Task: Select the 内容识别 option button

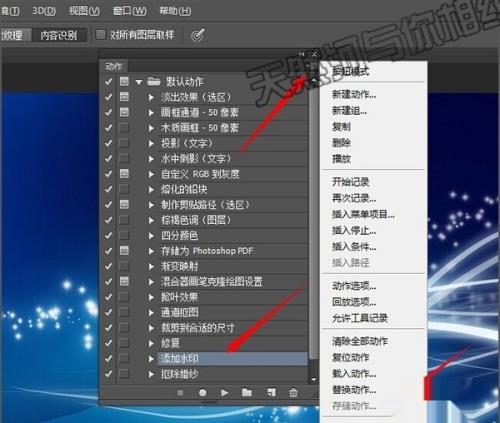Action: pyautogui.click(x=59, y=35)
